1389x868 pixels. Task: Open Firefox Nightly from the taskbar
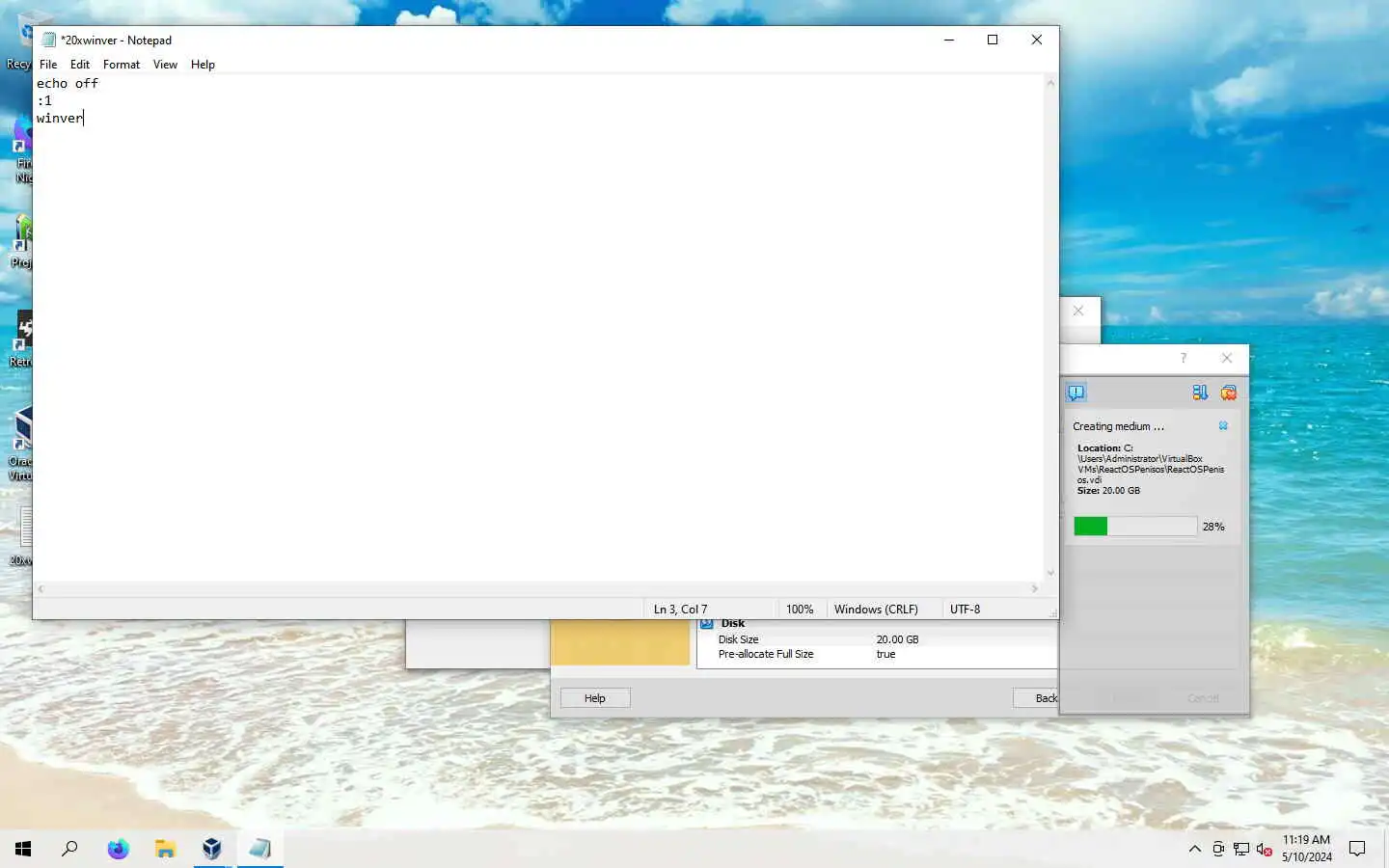coord(118,849)
